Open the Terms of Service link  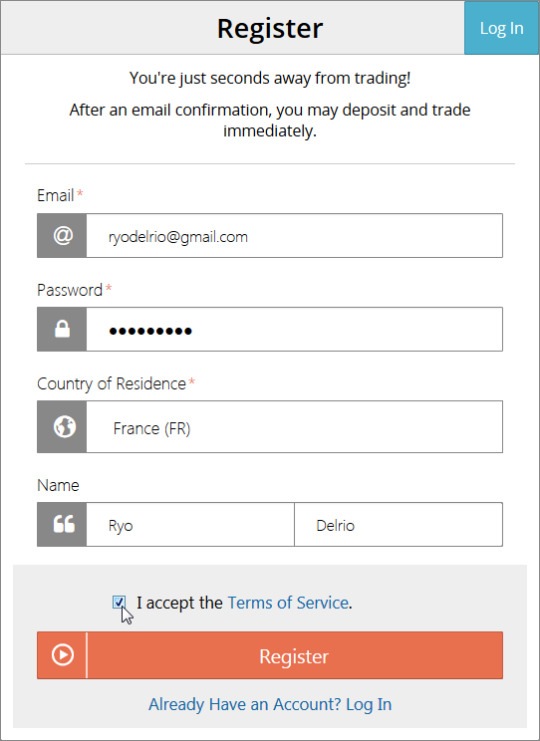288,603
